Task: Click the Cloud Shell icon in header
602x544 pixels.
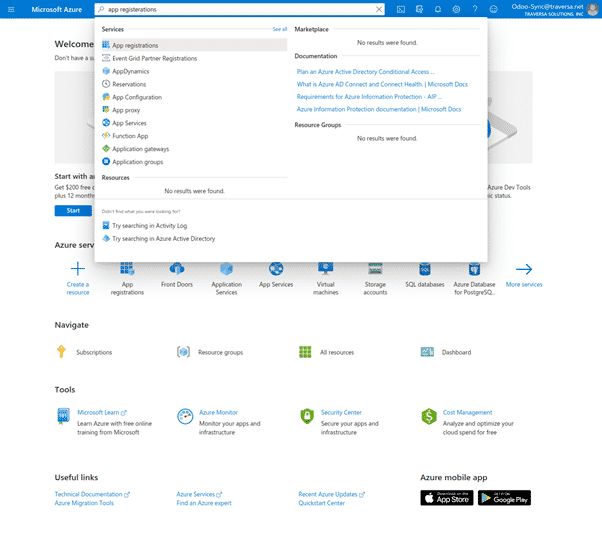Action: pos(400,9)
